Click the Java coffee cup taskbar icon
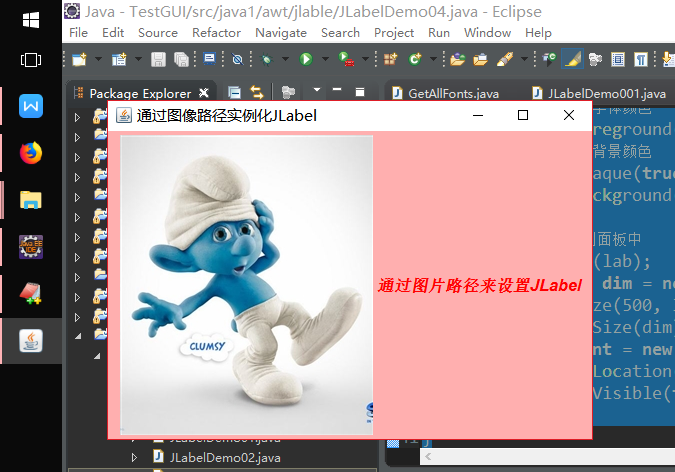 click(31, 341)
